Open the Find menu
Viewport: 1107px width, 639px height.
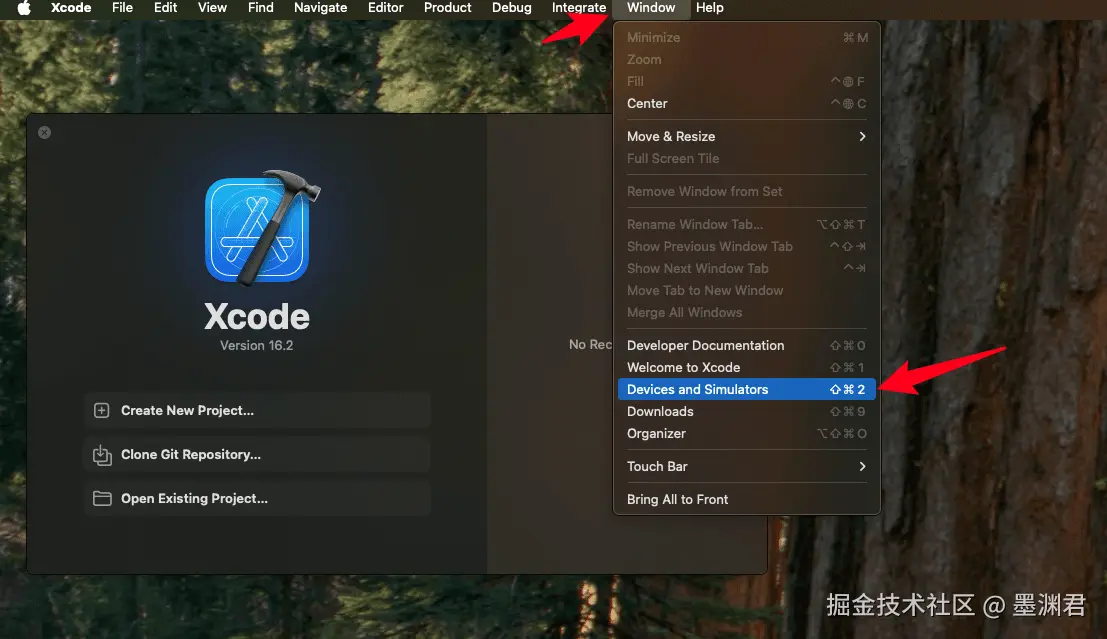coord(261,8)
